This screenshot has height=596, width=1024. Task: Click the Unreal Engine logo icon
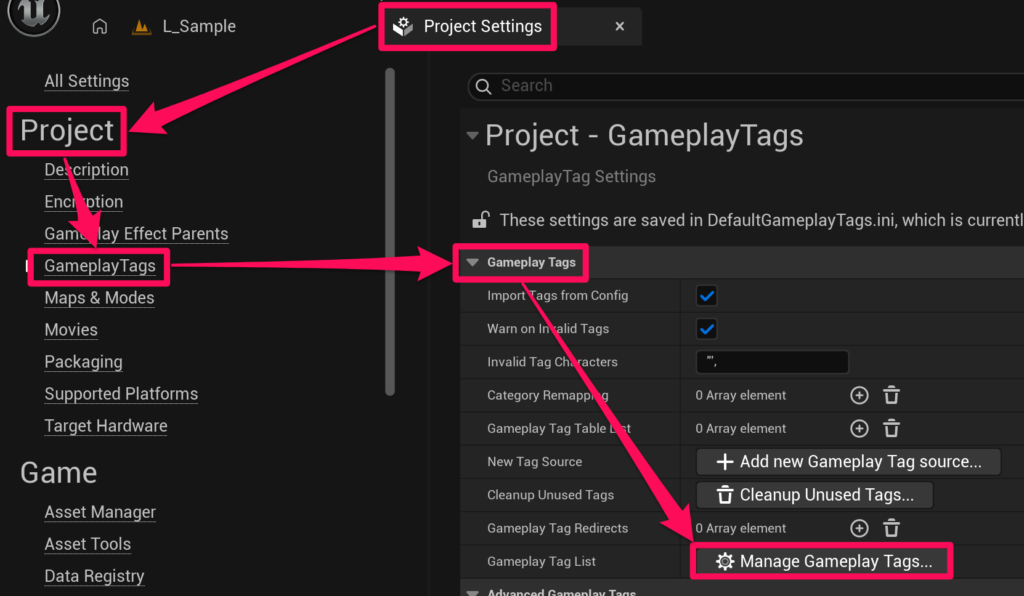tap(33, 15)
